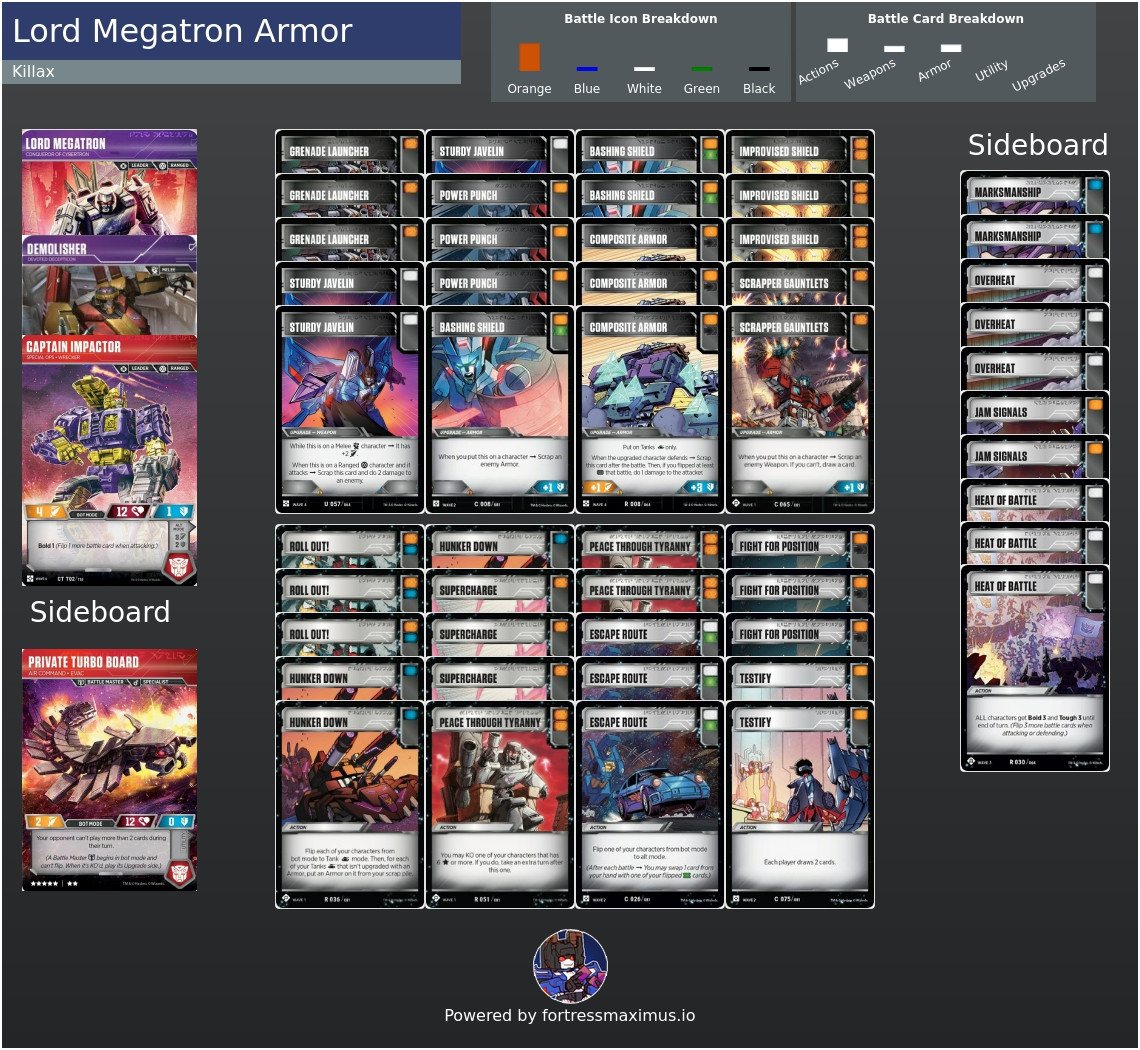Open the full Heat of Battle card artwork
The height and width of the screenshot is (1050, 1140).
1035,641
